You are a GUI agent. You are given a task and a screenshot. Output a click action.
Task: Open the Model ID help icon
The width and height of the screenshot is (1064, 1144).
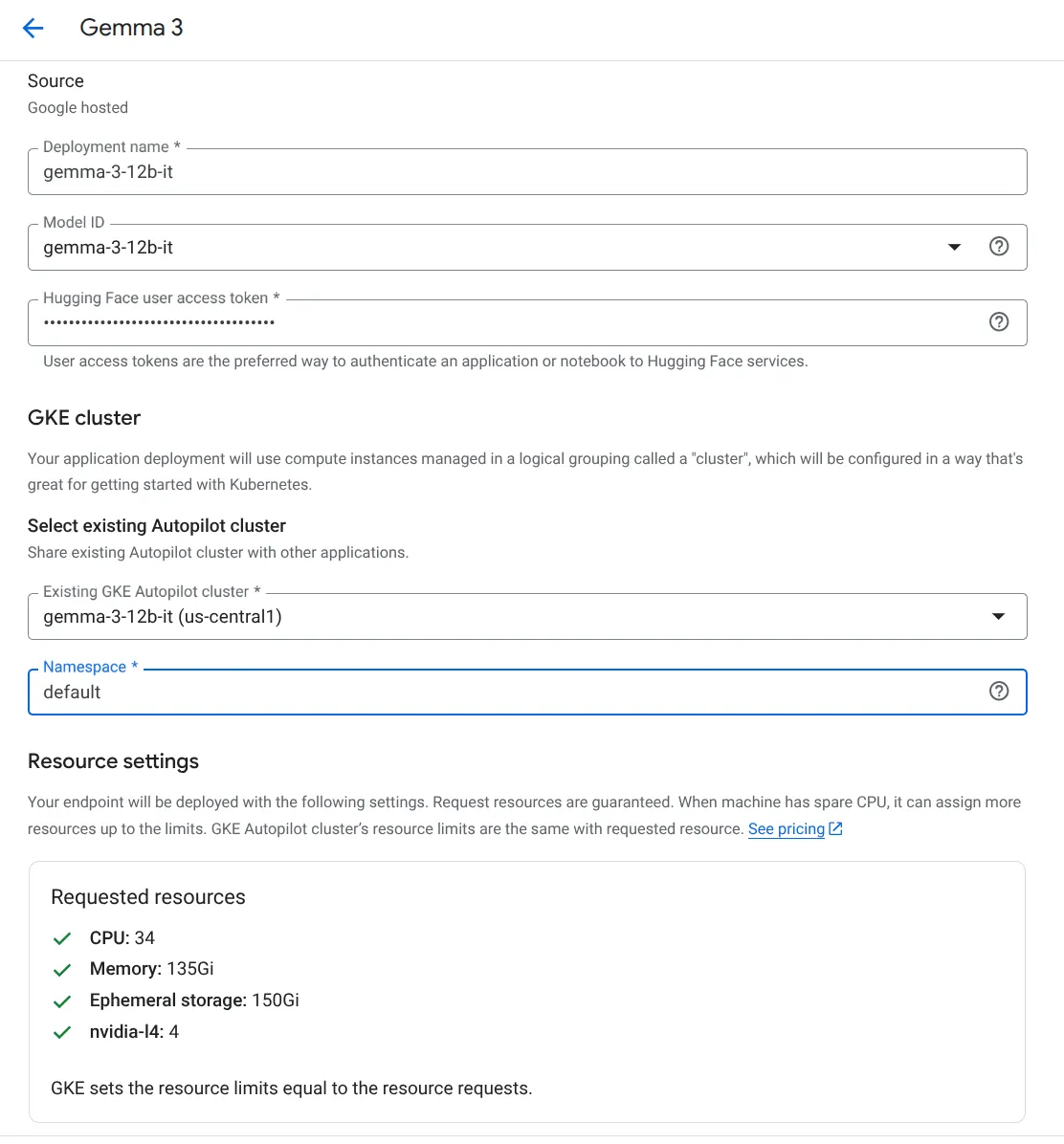pyautogui.click(x=998, y=247)
